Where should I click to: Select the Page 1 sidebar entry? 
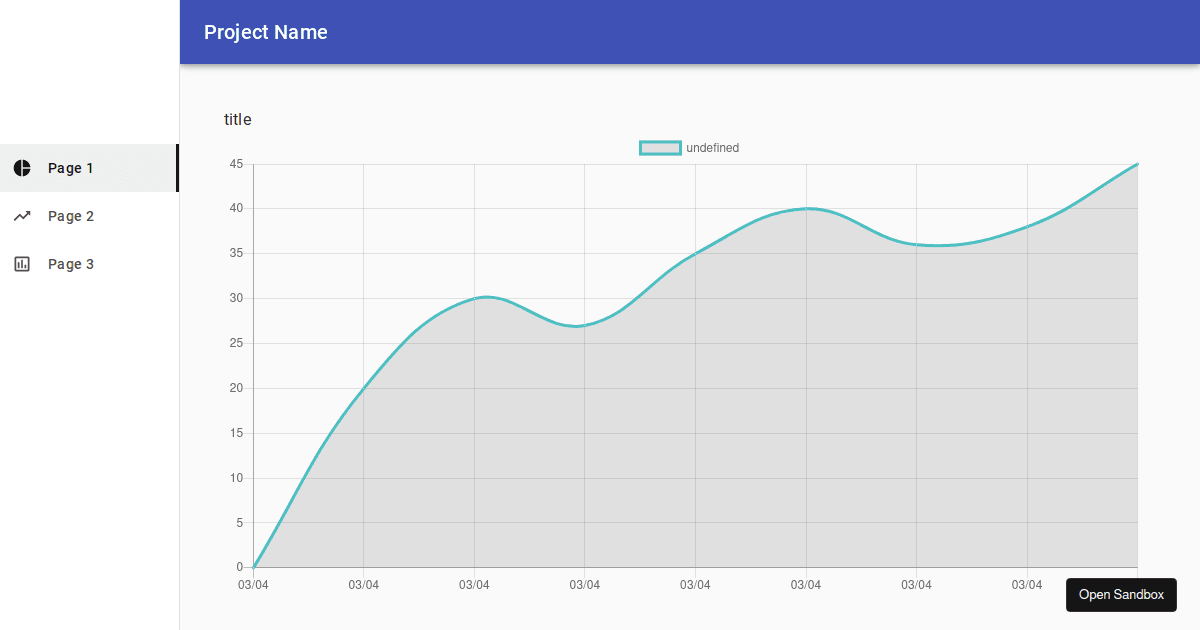pos(69,168)
